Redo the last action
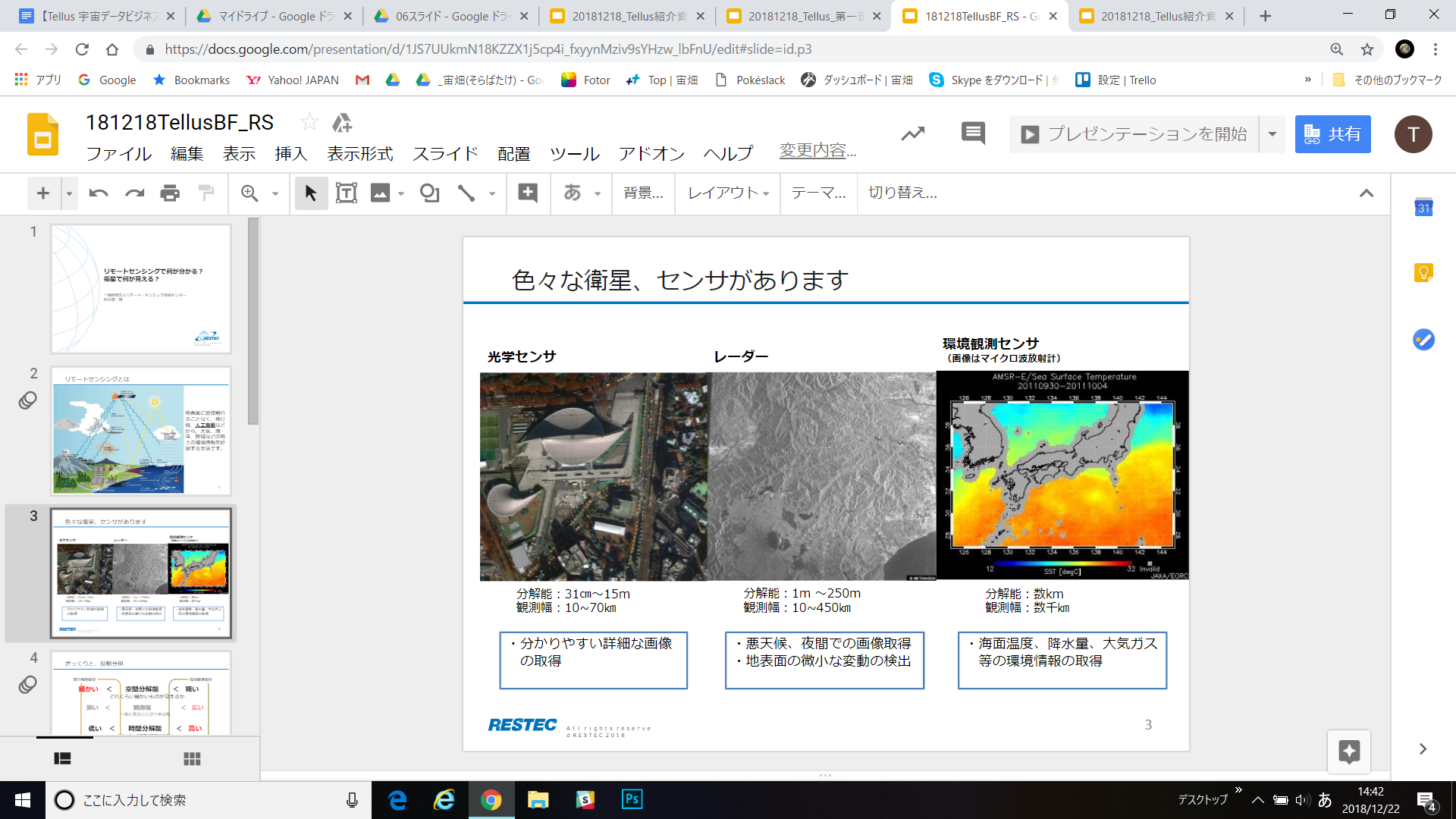The width and height of the screenshot is (1456, 819). (x=134, y=193)
